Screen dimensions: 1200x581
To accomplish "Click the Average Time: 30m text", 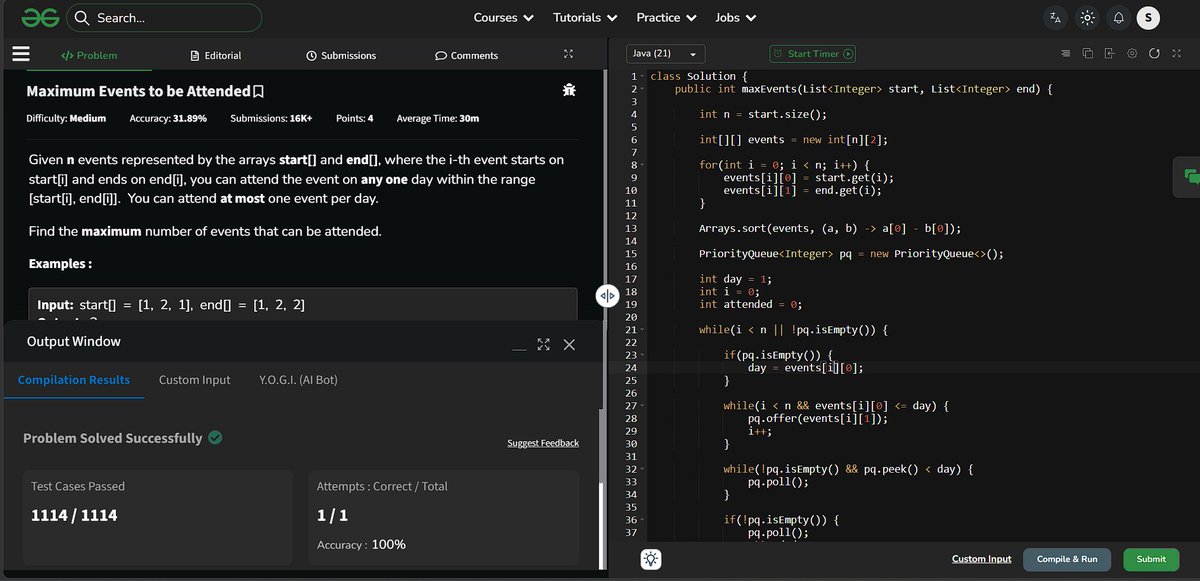I will 438,118.
